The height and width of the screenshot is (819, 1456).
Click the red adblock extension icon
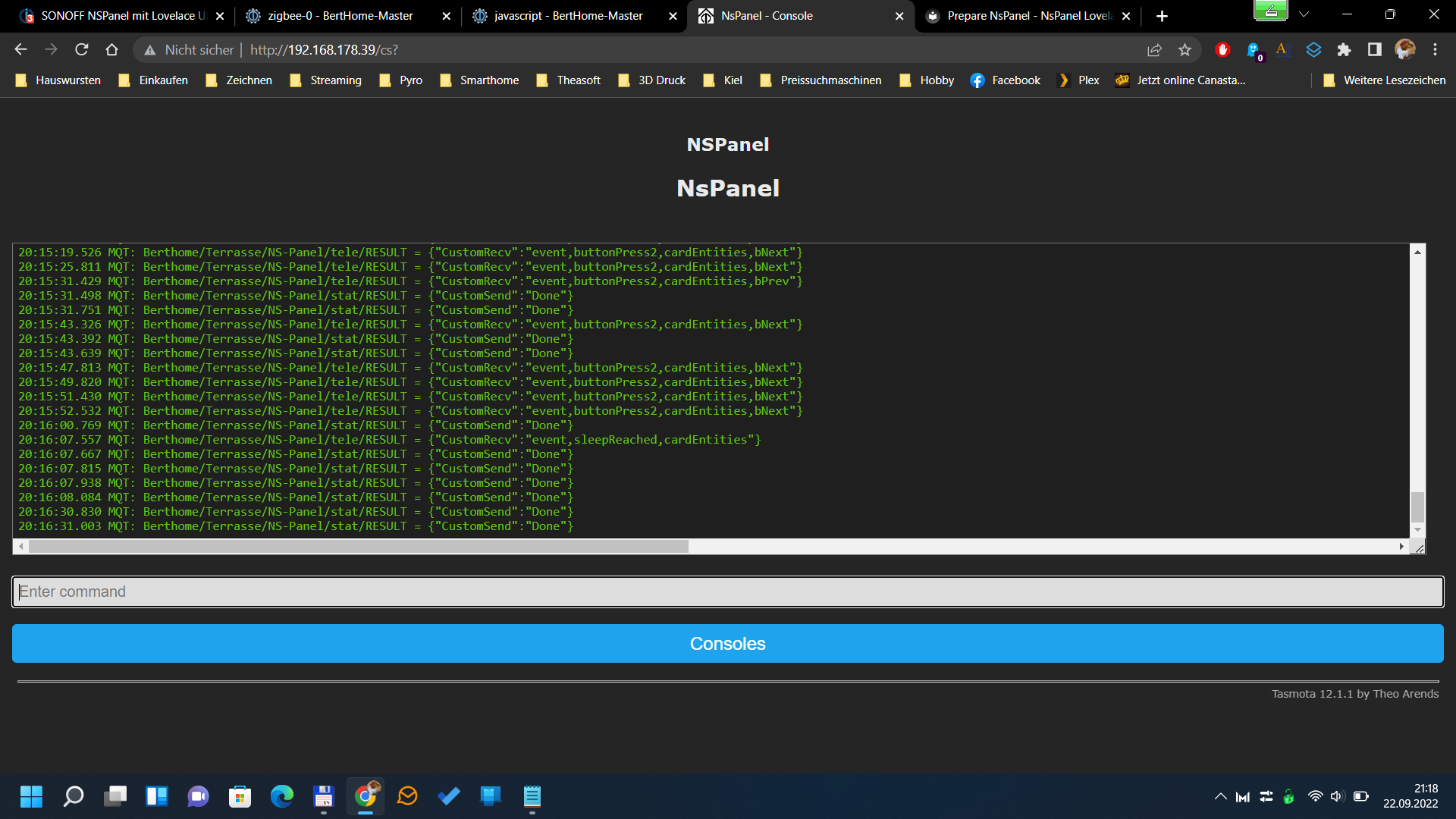click(x=1222, y=50)
